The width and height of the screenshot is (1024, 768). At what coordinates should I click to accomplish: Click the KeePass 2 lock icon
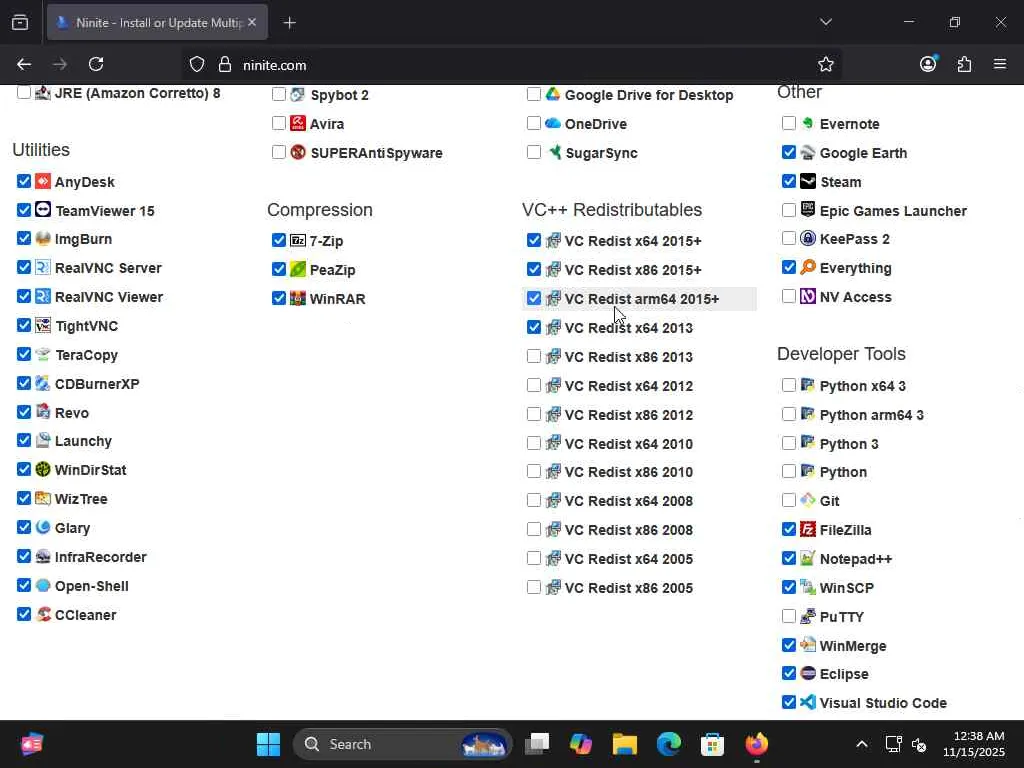pyautogui.click(x=808, y=238)
